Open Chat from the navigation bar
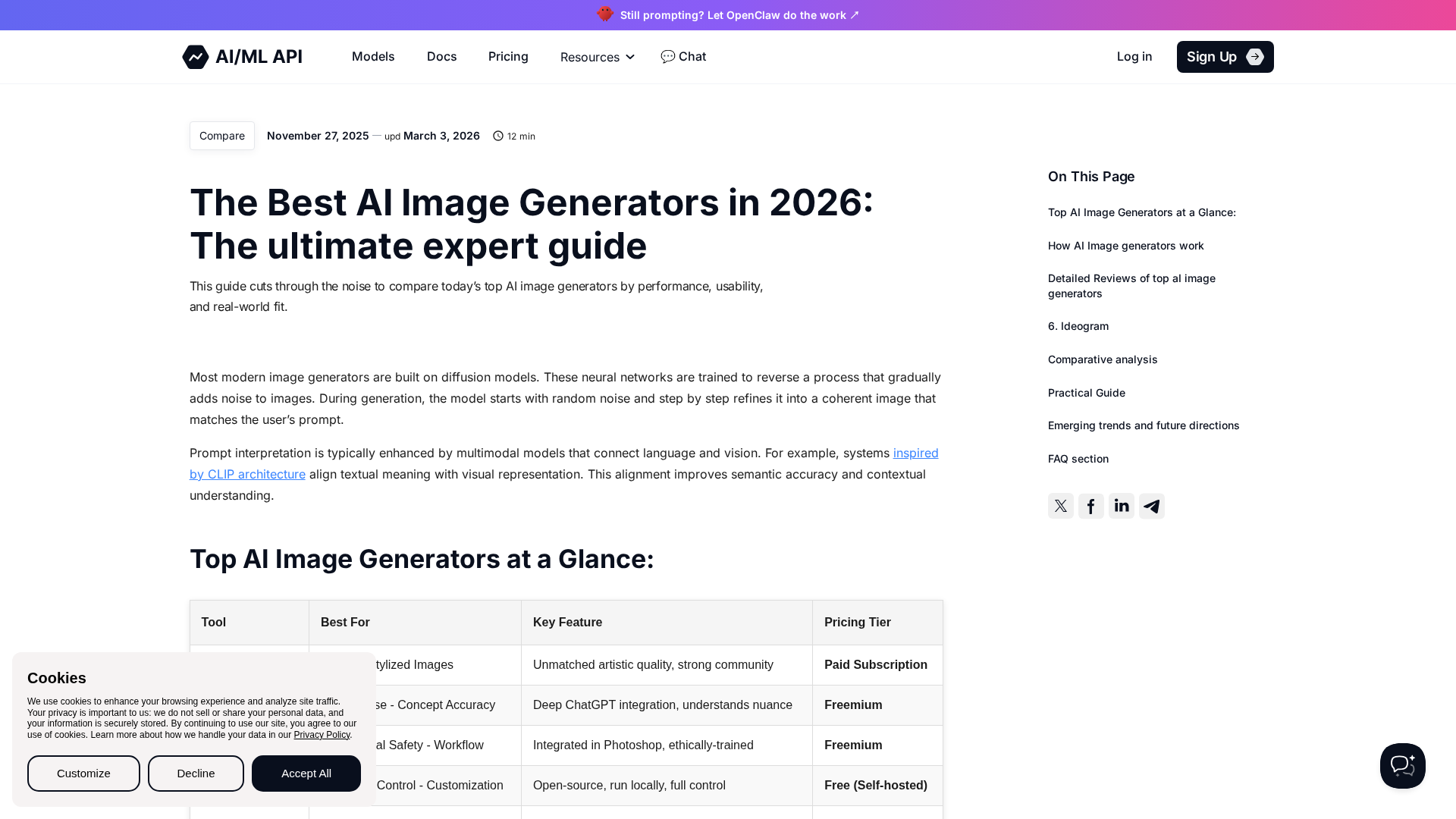The image size is (1456, 819). pos(683,57)
